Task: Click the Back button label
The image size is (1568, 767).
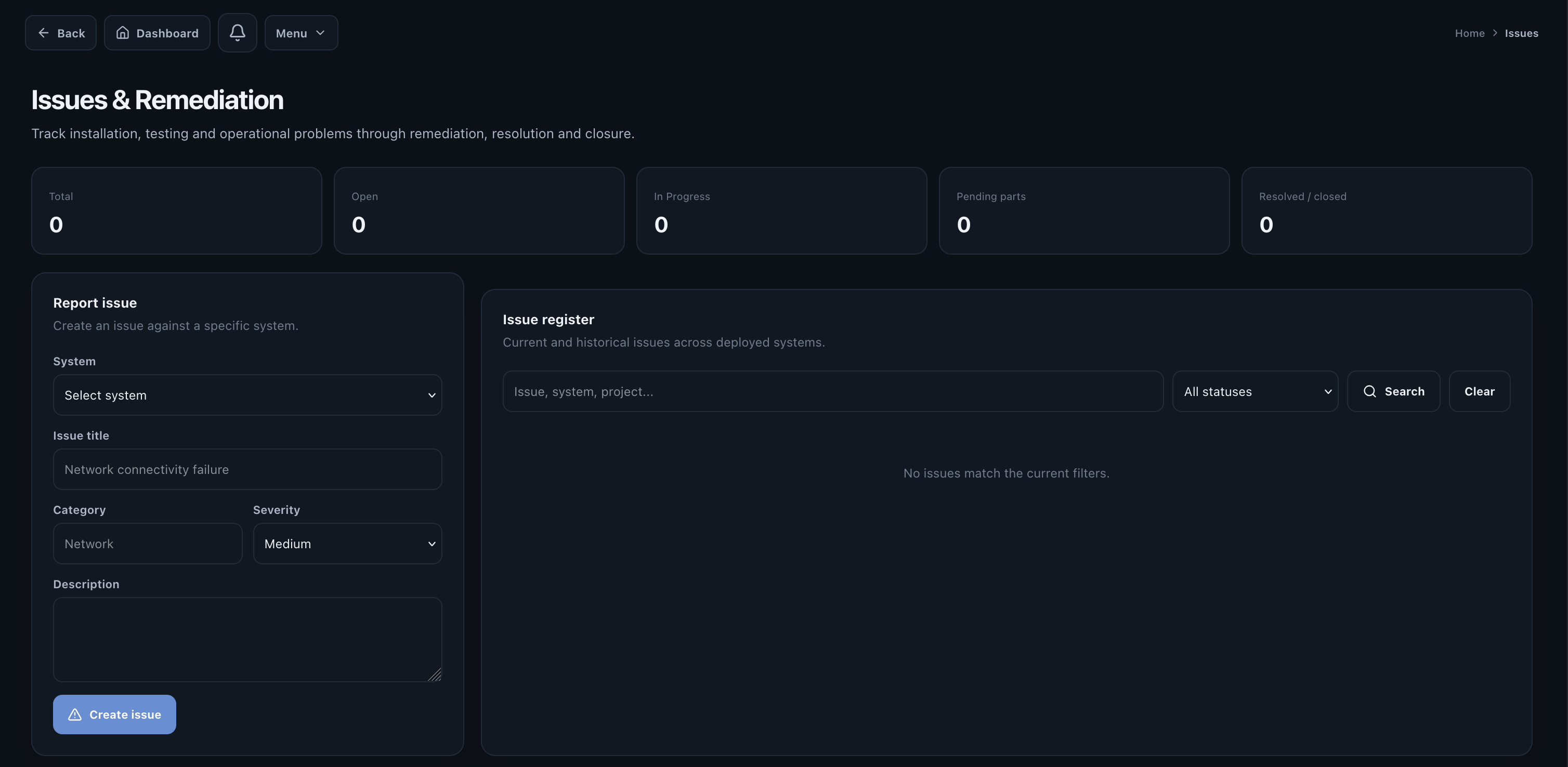Action: pos(71,33)
